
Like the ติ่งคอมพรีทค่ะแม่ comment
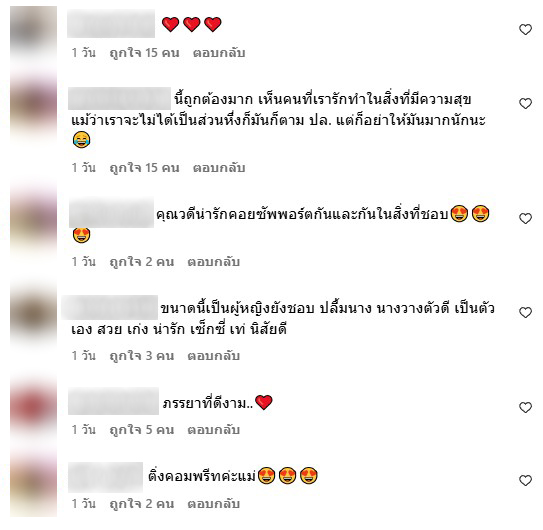(x=525, y=480)
